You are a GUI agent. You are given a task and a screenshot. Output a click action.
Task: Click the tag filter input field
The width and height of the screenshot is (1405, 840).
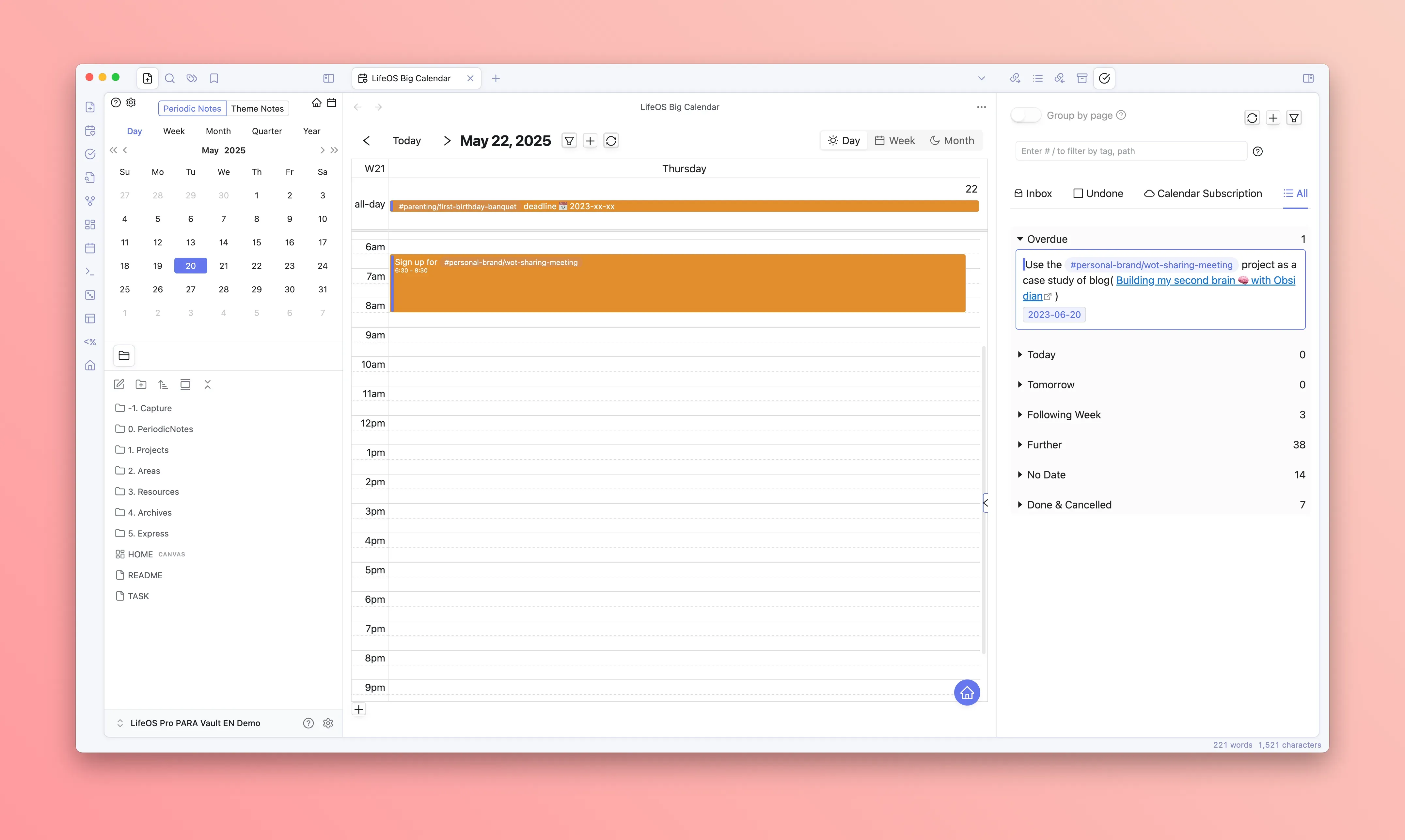(1130, 151)
